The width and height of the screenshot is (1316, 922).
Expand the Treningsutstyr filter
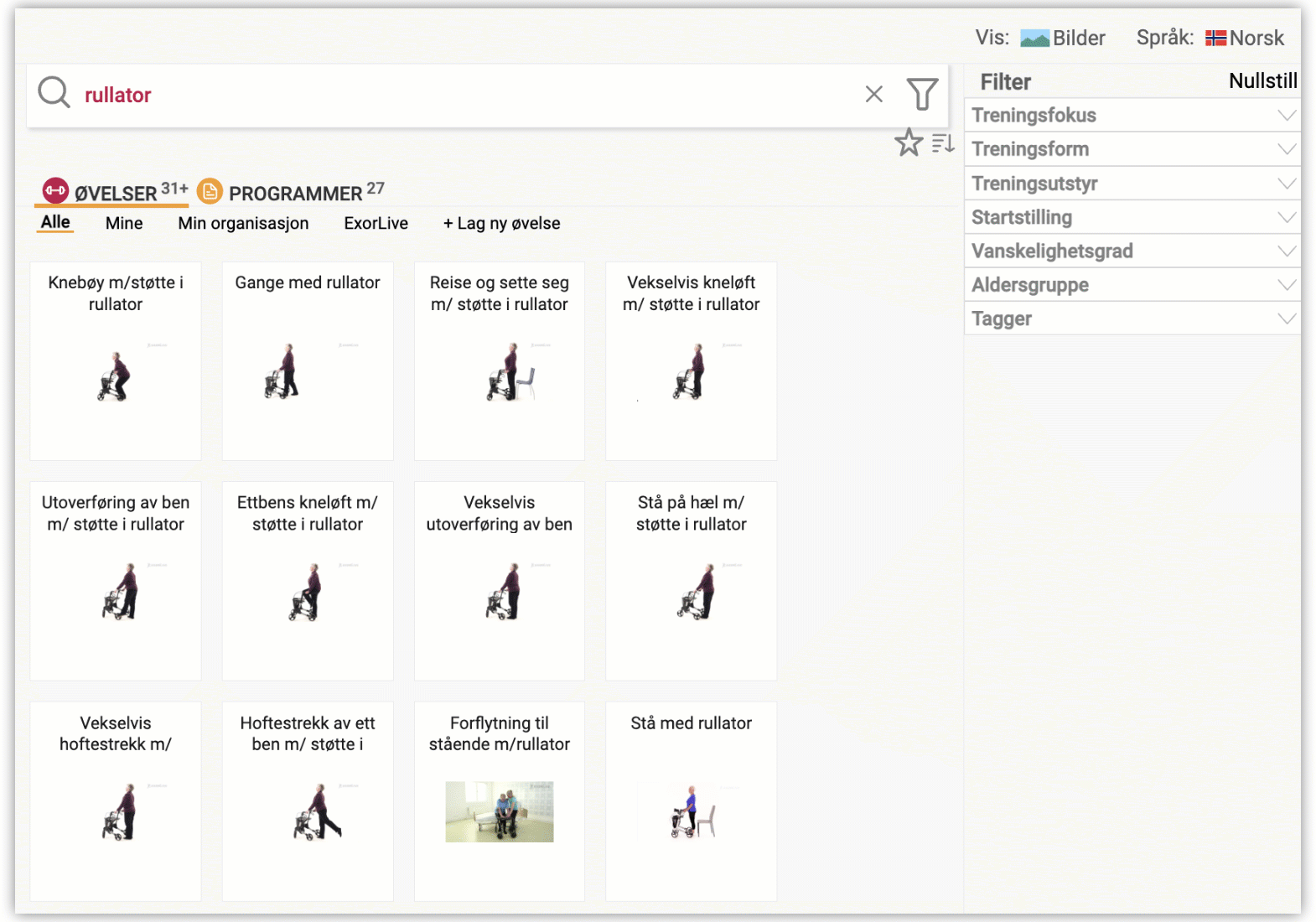pos(1132,183)
